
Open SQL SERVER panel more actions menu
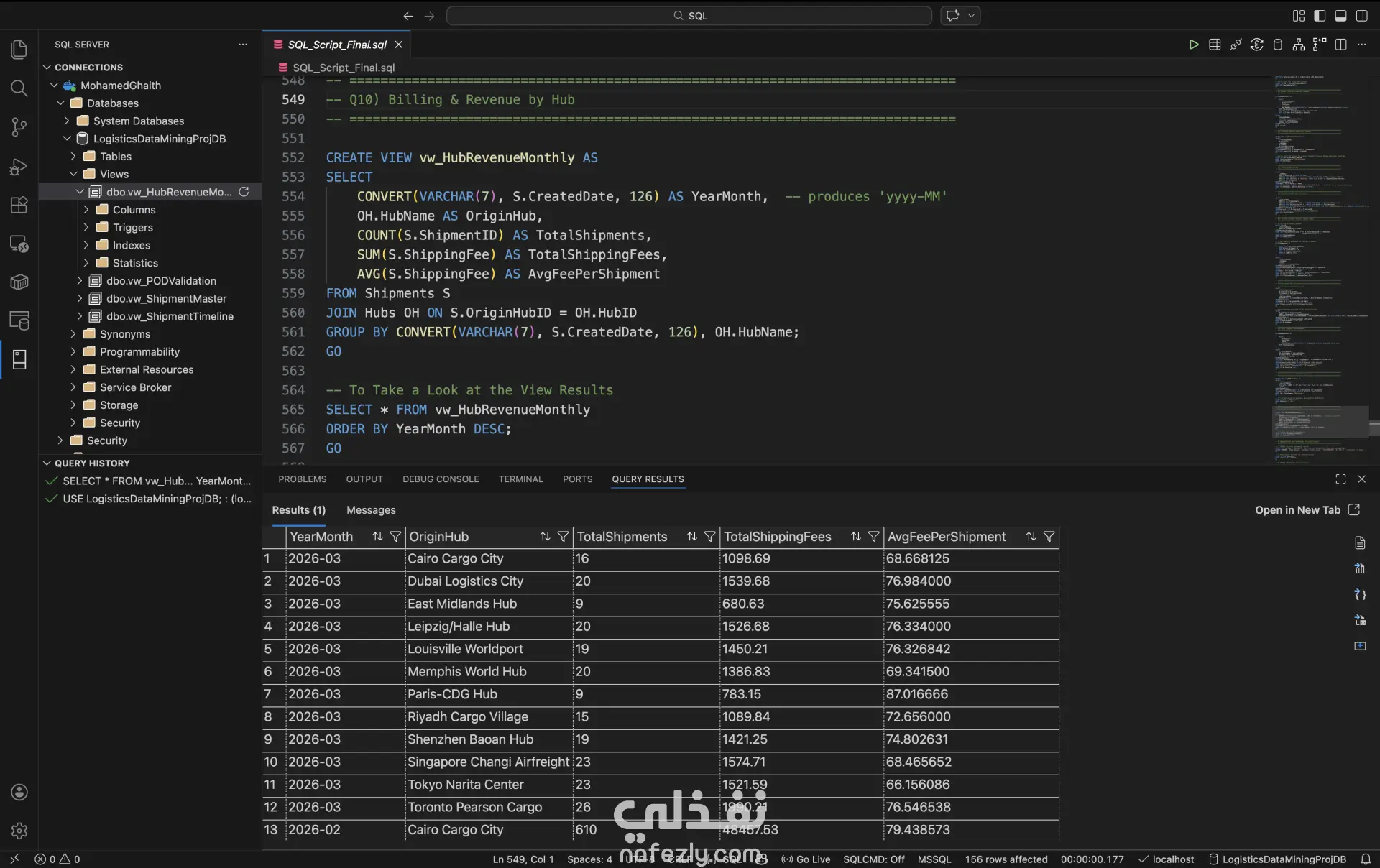click(243, 45)
